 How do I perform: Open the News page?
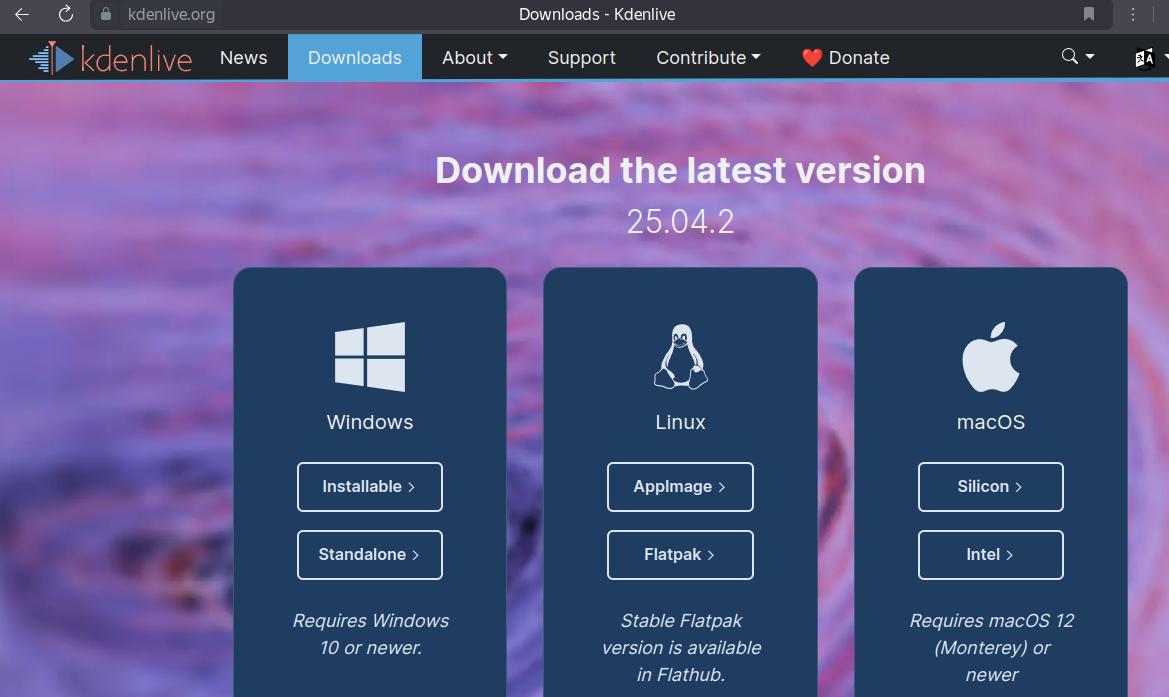coord(244,57)
